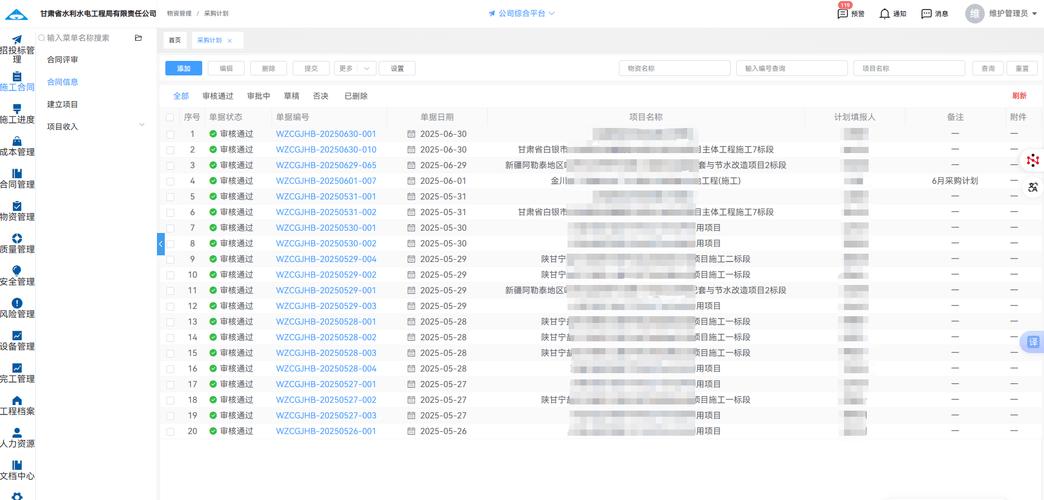Viewport: 1044px width, 500px height.
Task: Focus the 项目名称 search field
Action: (909, 68)
